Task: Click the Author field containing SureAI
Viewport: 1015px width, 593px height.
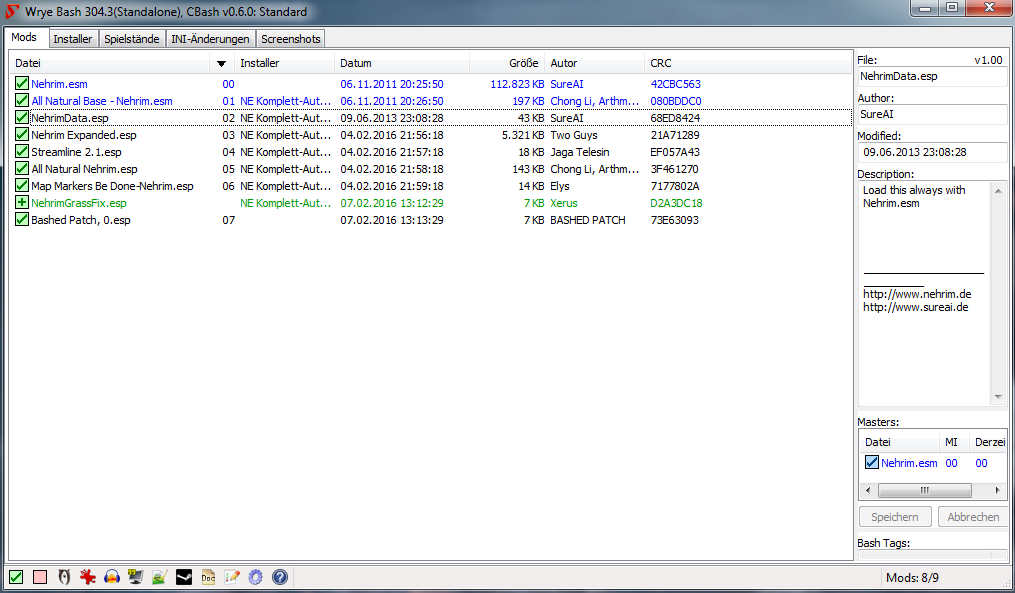Action: (x=931, y=115)
